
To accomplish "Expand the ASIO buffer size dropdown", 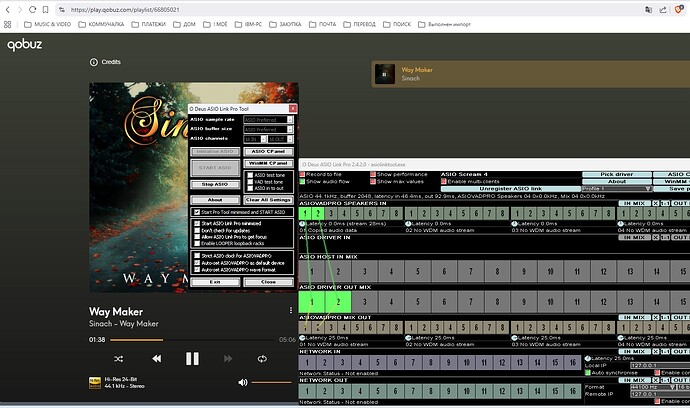I will click(x=268, y=129).
